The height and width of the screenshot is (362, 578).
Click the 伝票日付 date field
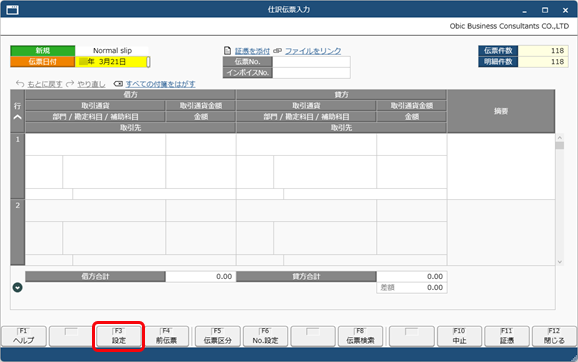(x=111, y=62)
